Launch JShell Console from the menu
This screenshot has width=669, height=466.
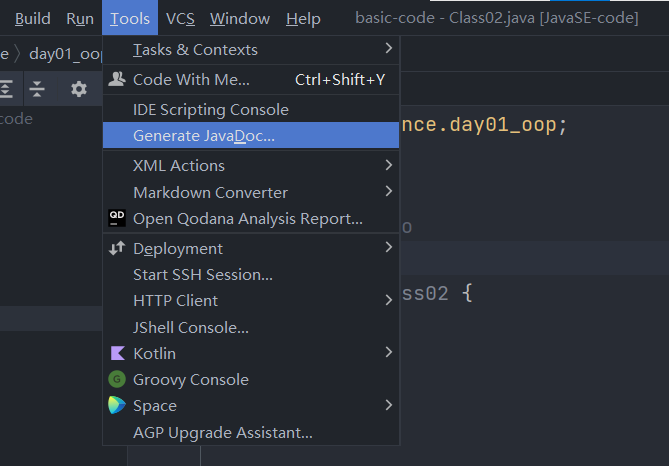pyautogui.click(x=190, y=327)
